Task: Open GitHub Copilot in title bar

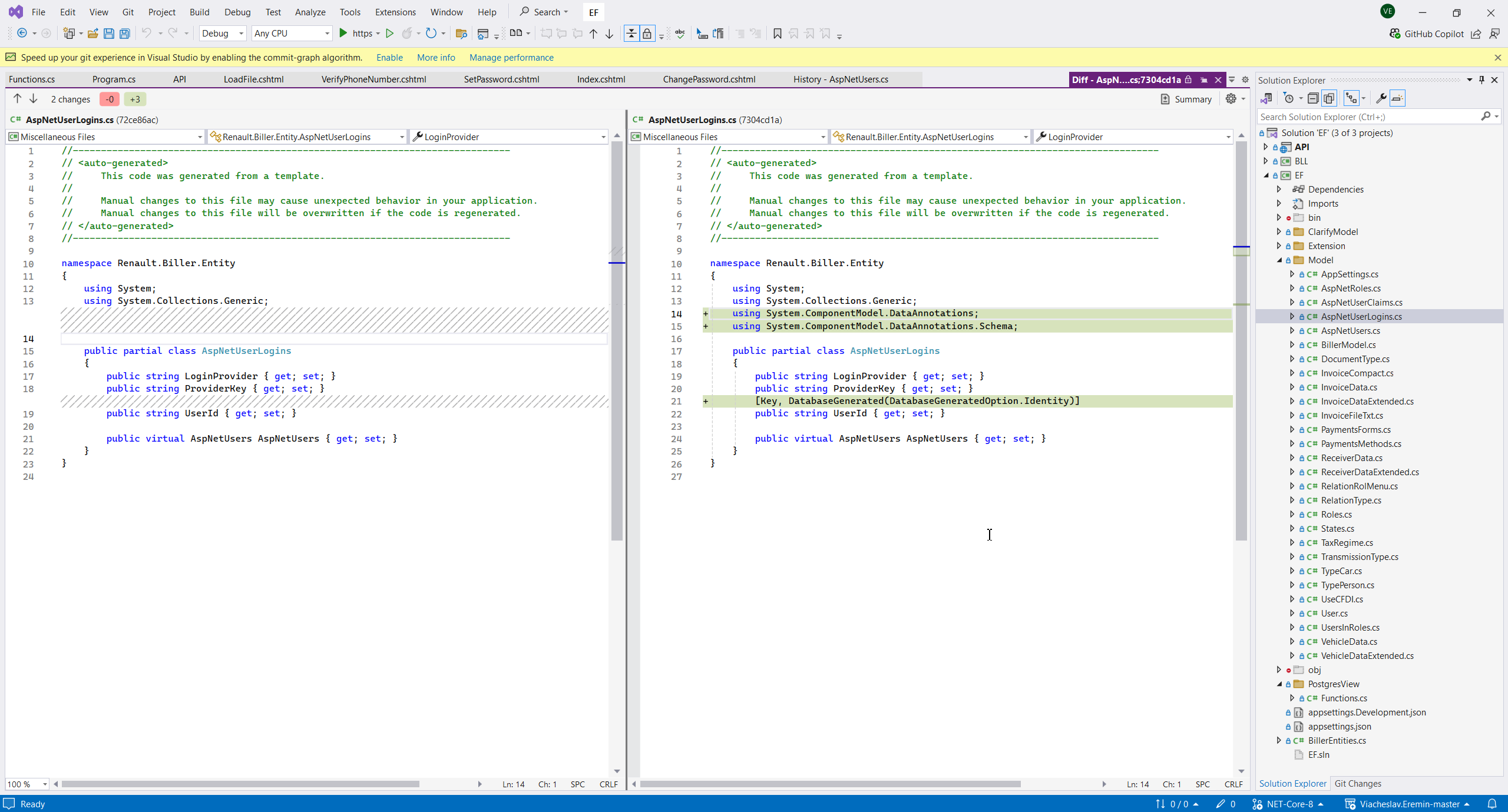Action: coord(1427,34)
